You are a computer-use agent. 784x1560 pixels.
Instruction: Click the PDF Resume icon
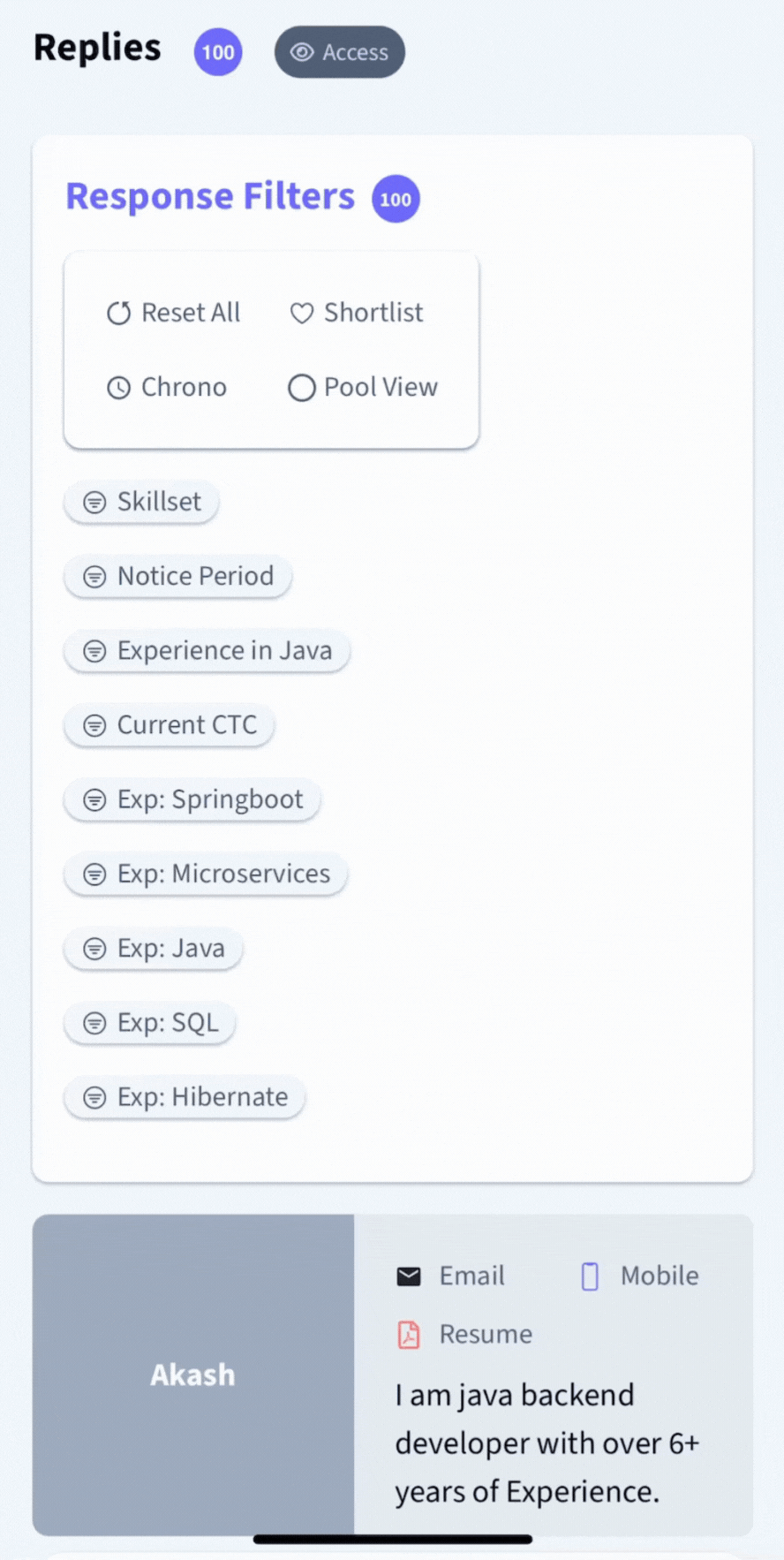[408, 1335]
